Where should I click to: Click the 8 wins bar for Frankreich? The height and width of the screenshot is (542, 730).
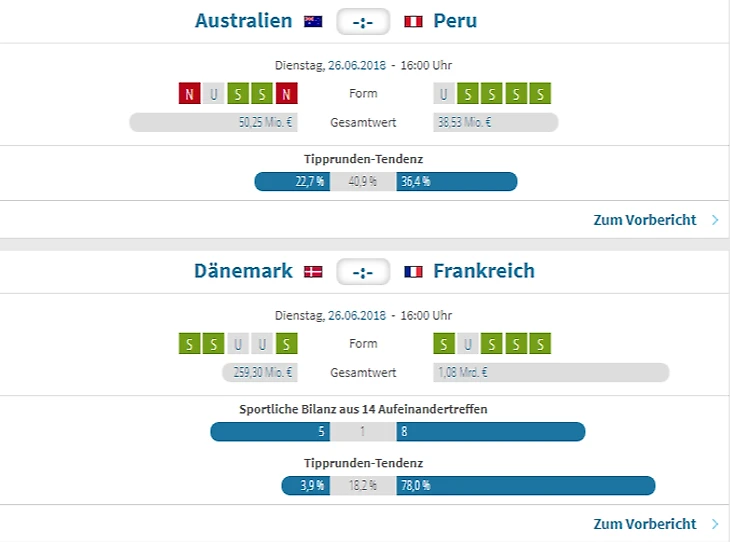coord(490,432)
